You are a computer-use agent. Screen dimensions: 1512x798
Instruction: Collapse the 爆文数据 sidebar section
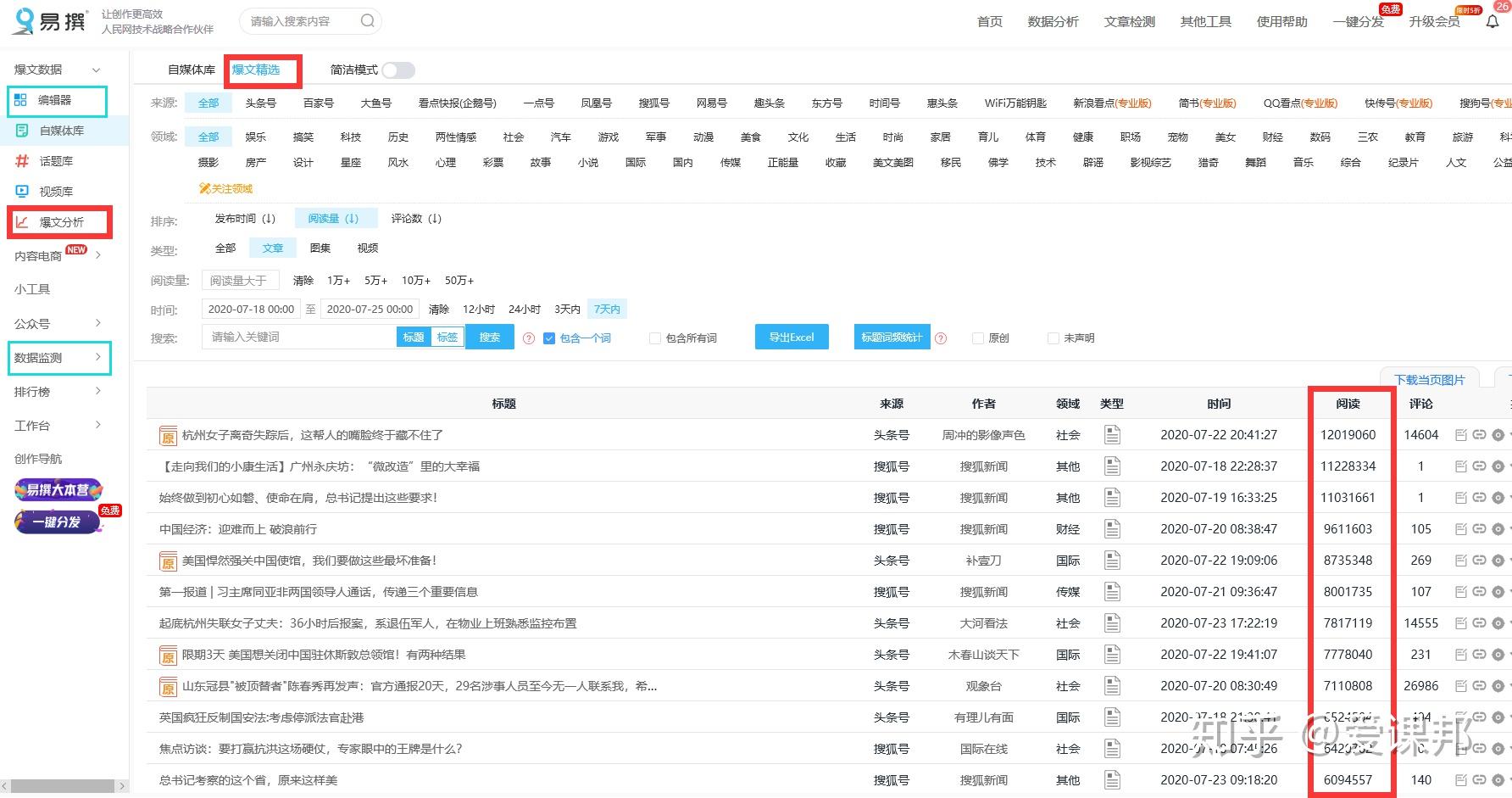pos(96,70)
